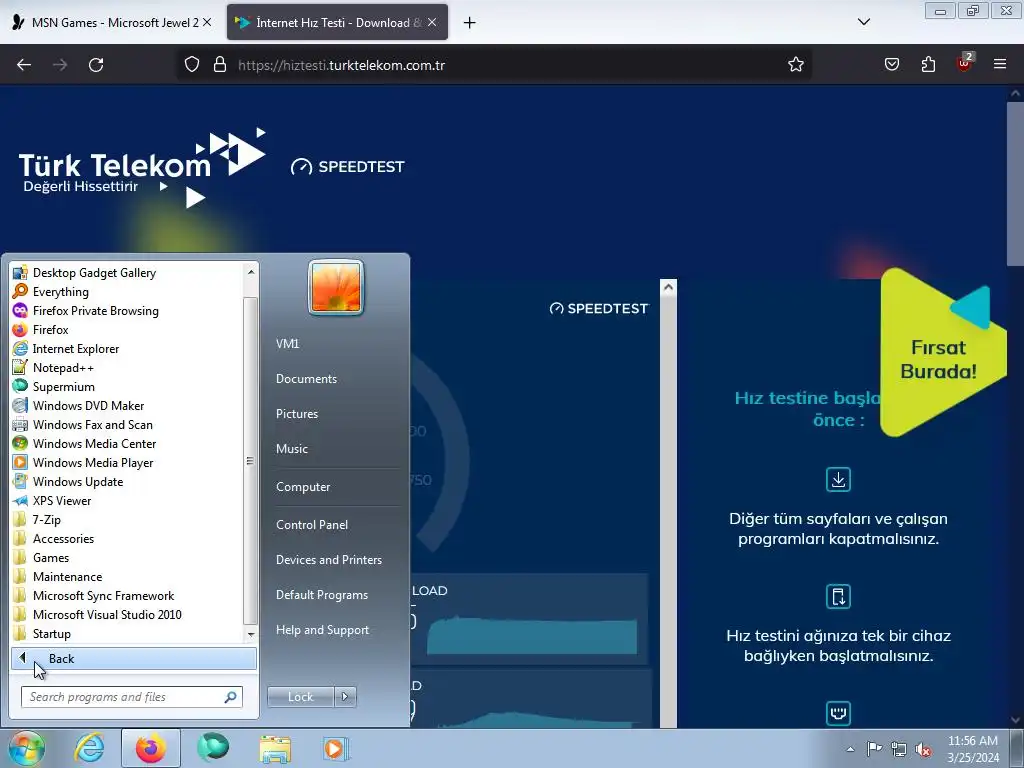Open the VM1 user folder
This screenshot has width=1024, height=768.
[287, 344]
